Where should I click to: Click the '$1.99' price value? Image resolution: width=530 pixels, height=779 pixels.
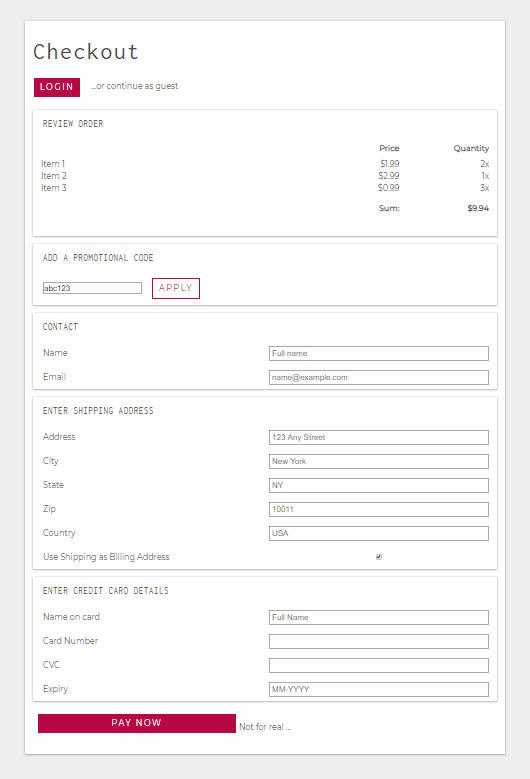pyautogui.click(x=390, y=163)
